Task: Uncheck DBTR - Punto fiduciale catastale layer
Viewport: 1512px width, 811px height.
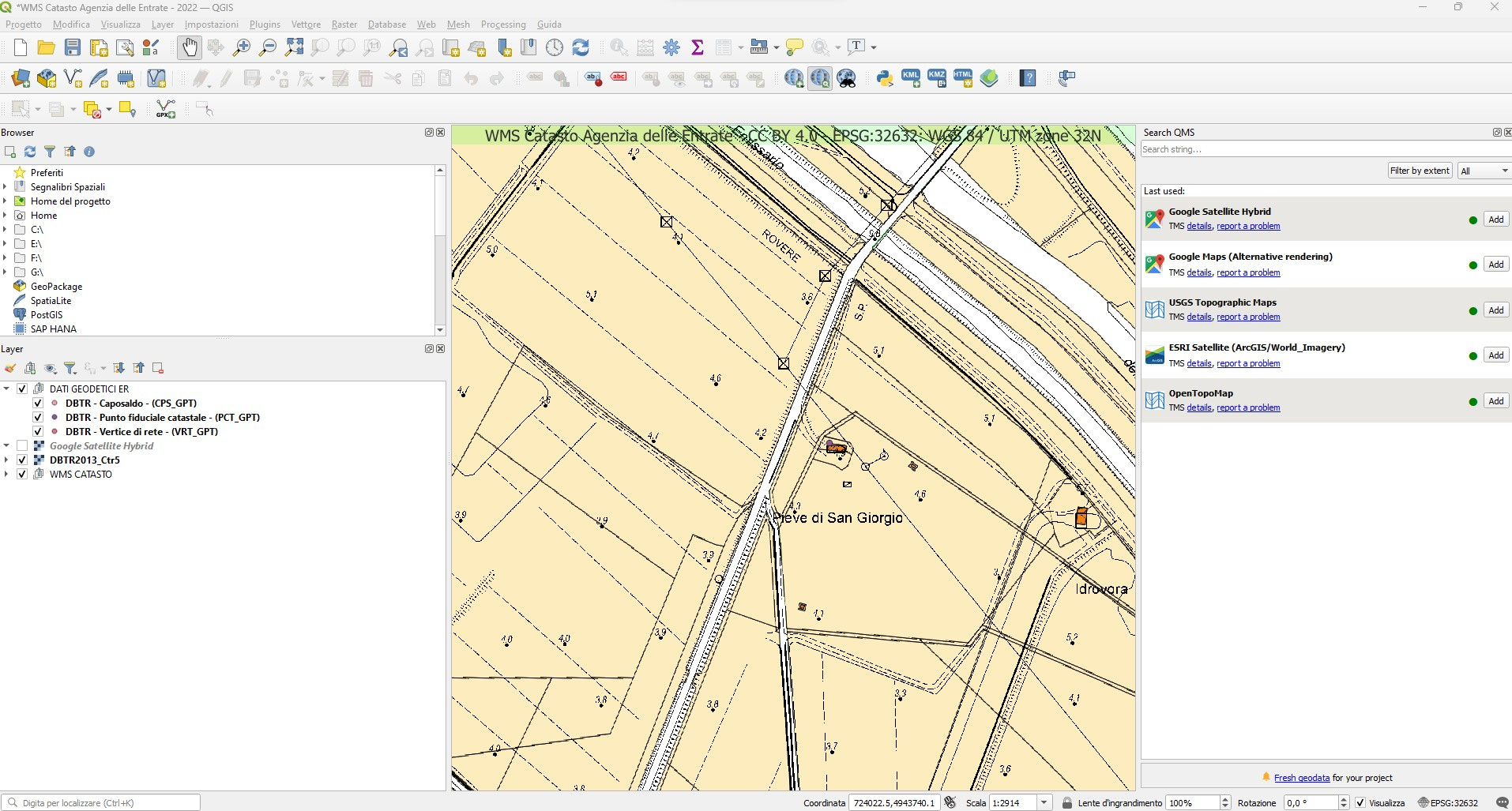Action: point(38,417)
